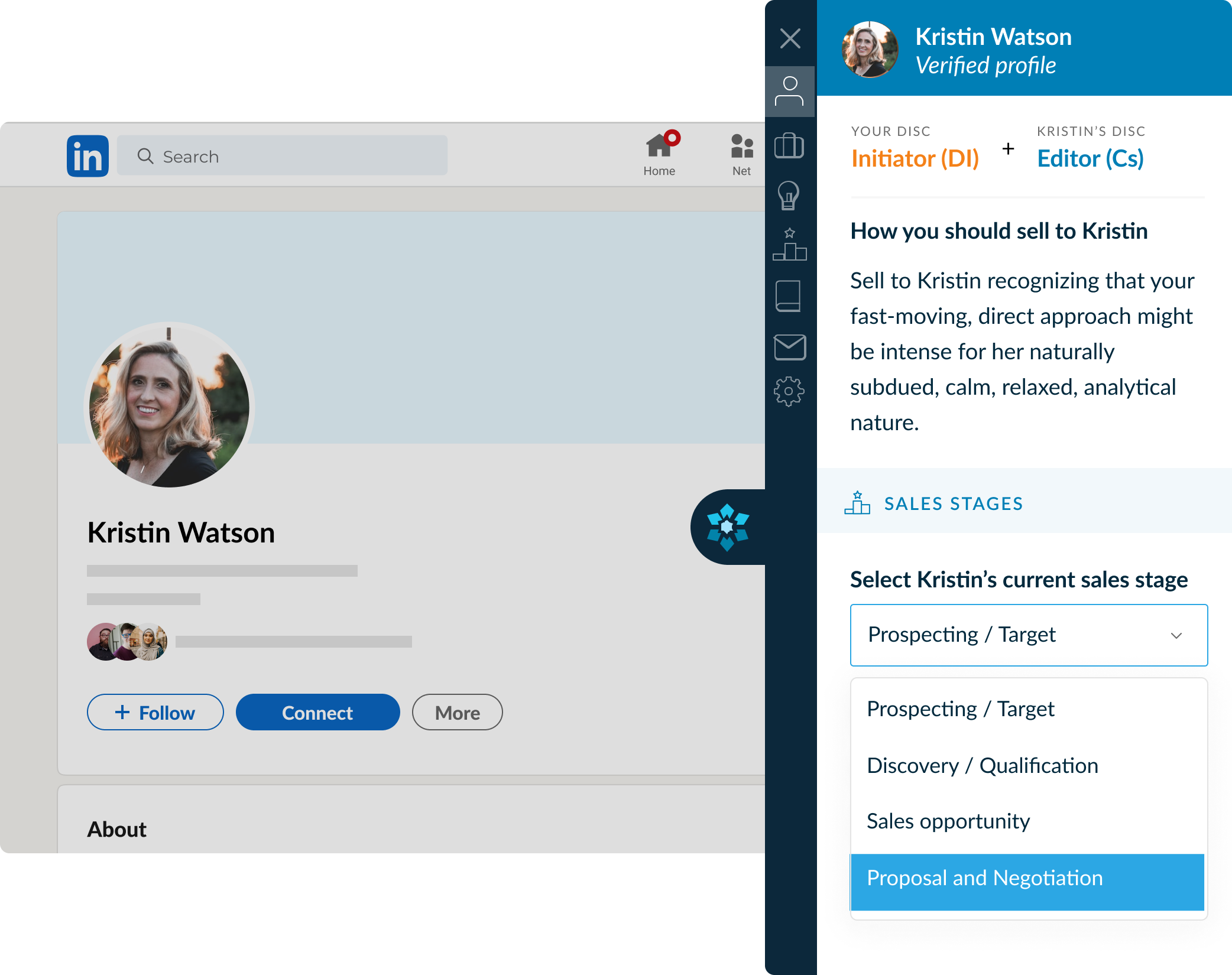Open the book playbook icon
Image resolution: width=1232 pixels, height=975 pixels.
pos(788,295)
